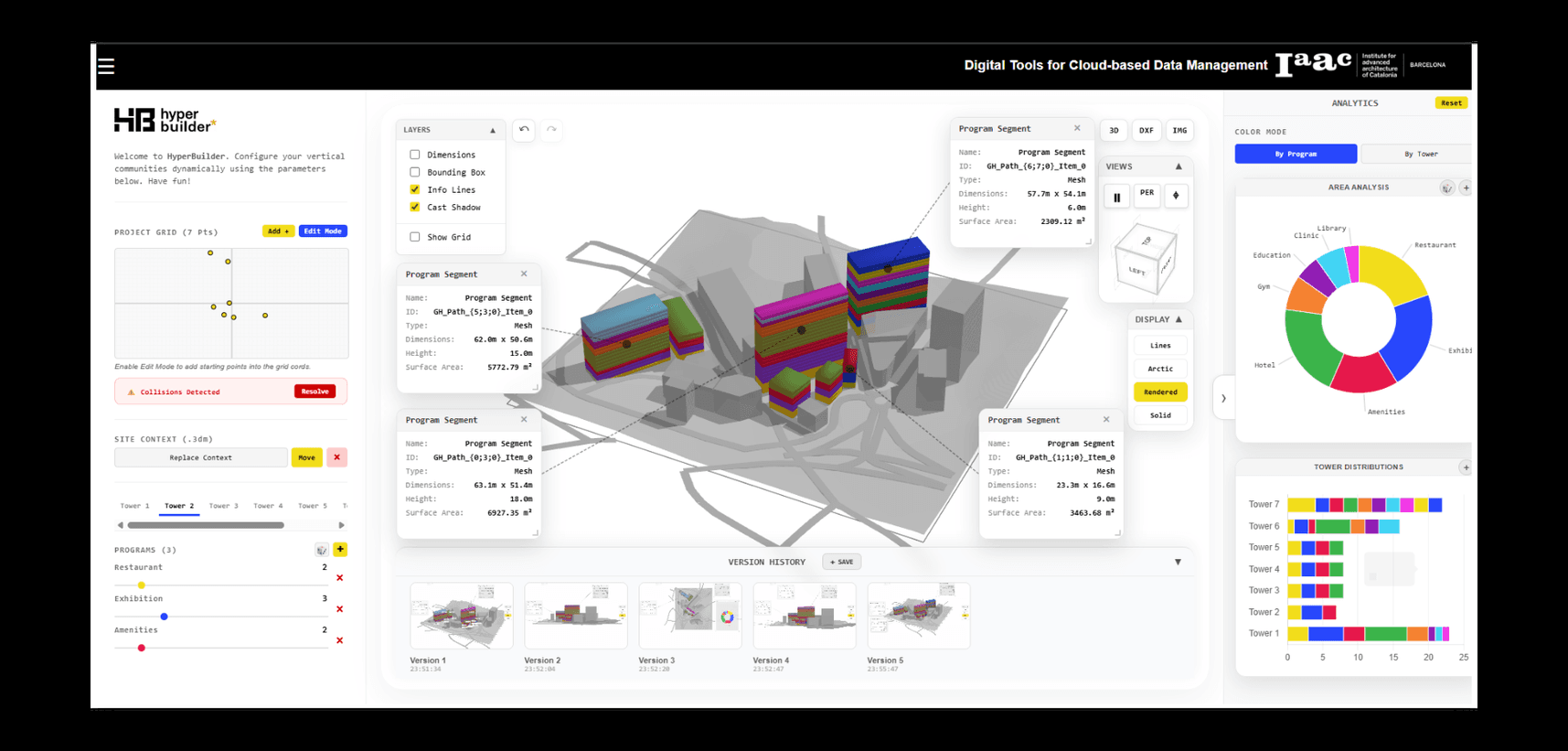Uncheck the Cast Shadow checkbox

415,207
